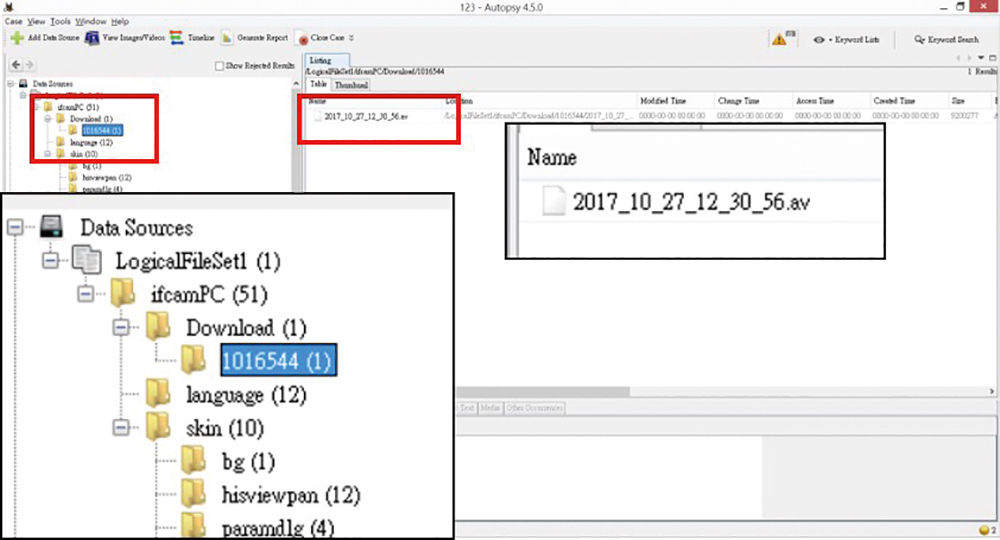Switch to the Thumbnail view tab

[x=351, y=85]
